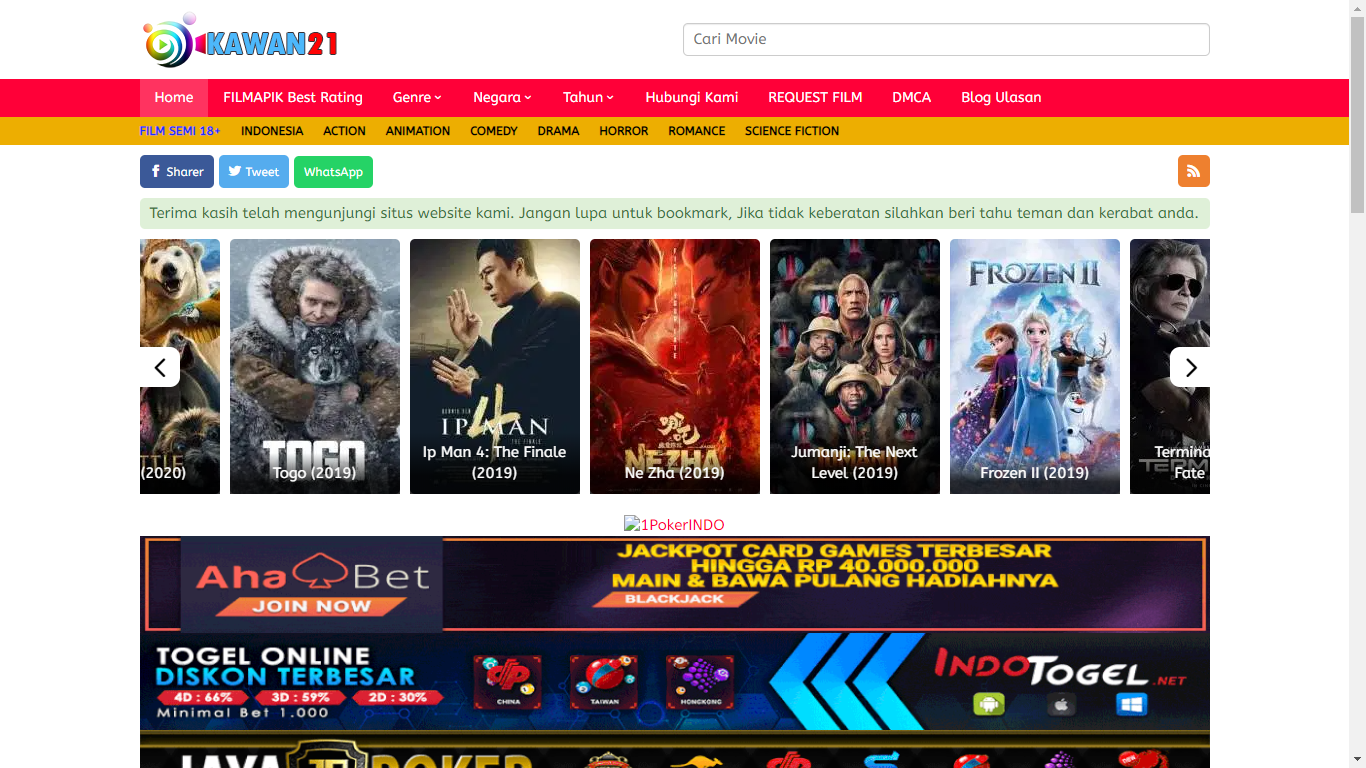Browse the DRAMA category

coord(558,131)
